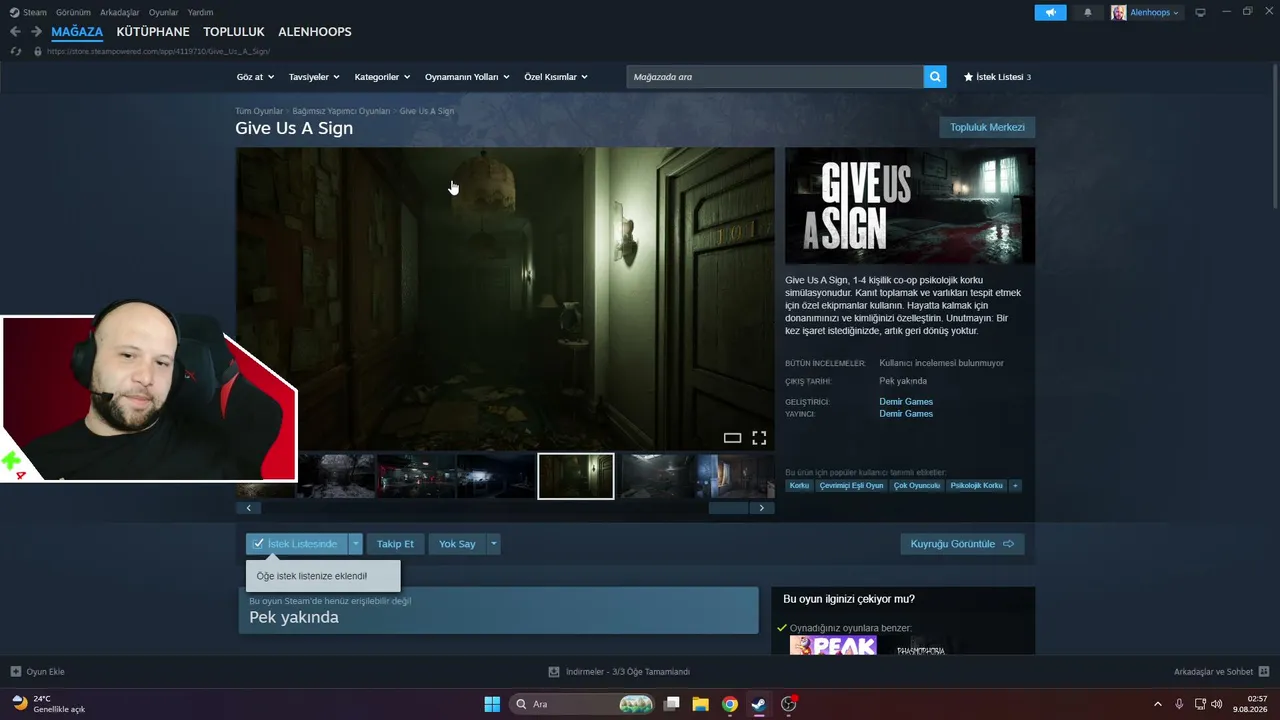The height and width of the screenshot is (720, 1280).
Task: Click the Tüm Oyunlar breadcrumb
Action: pyautogui.click(x=259, y=111)
